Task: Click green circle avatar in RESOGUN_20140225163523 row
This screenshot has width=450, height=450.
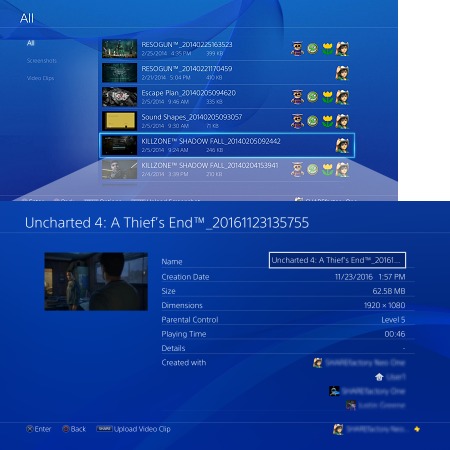Action: tap(312, 49)
